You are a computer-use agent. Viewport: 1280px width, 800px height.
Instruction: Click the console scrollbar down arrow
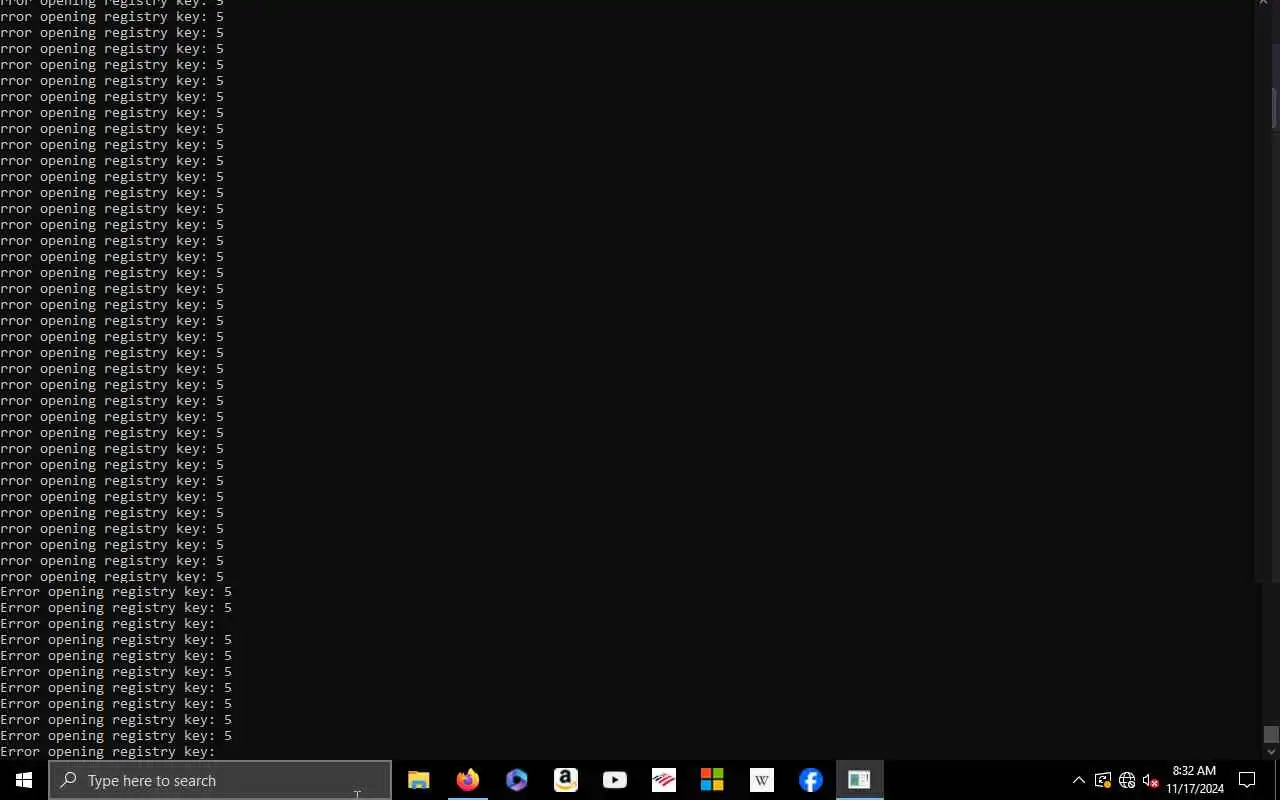tap(1271, 752)
